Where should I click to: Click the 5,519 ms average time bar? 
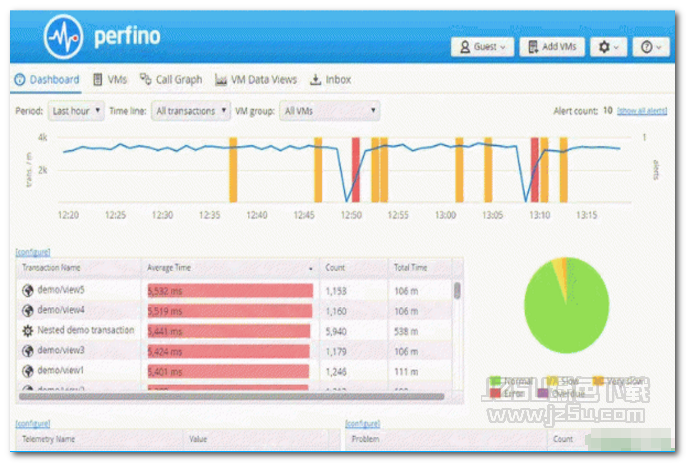(230, 311)
